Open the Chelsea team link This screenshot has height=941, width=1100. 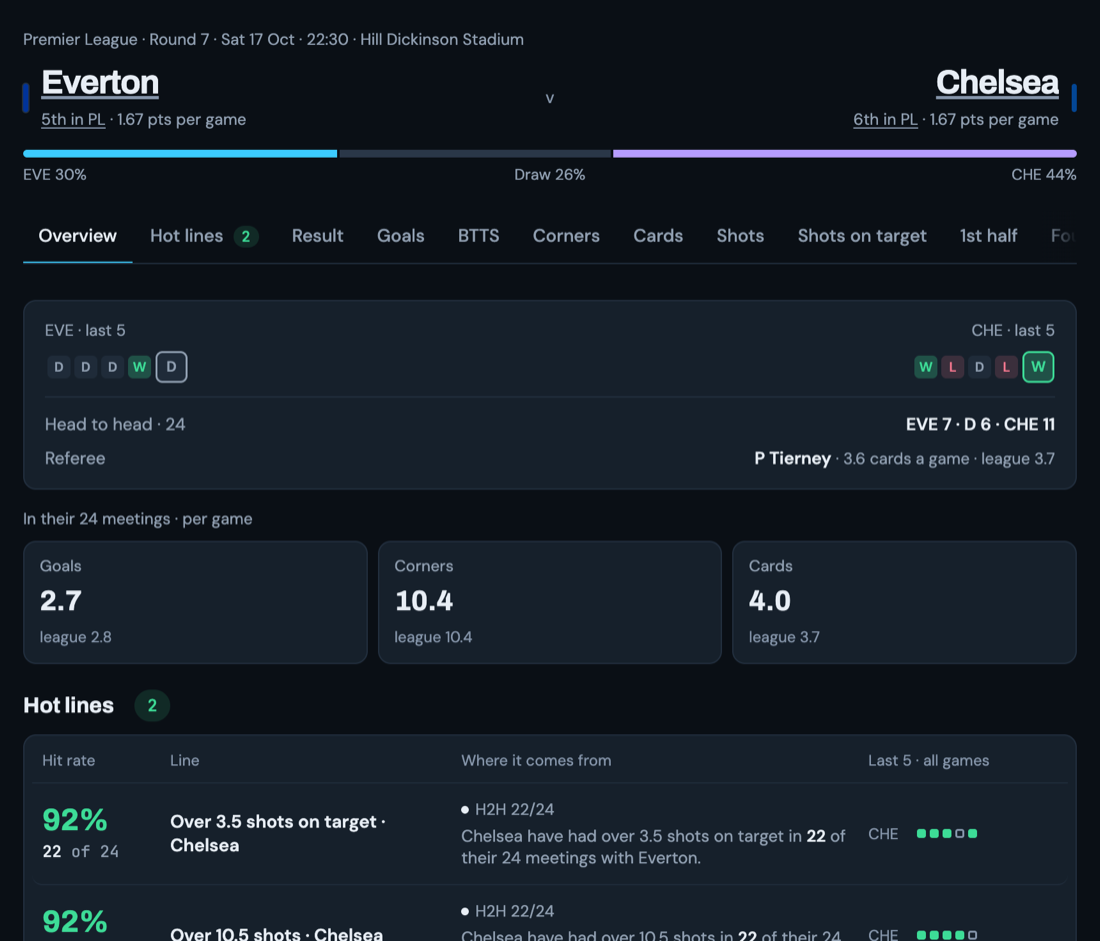point(997,83)
